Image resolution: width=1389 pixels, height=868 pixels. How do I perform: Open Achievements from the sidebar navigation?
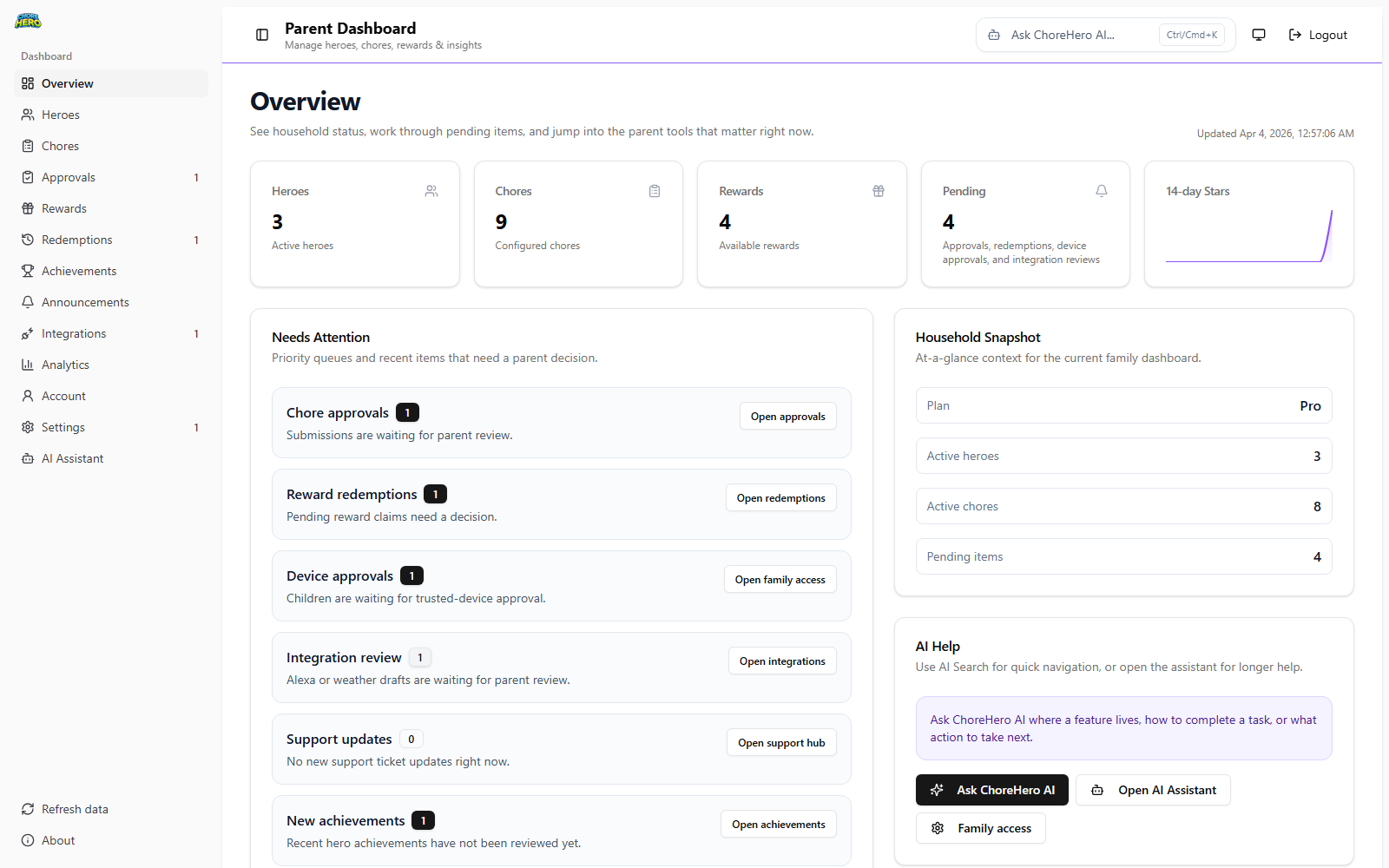click(x=79, y=270)
